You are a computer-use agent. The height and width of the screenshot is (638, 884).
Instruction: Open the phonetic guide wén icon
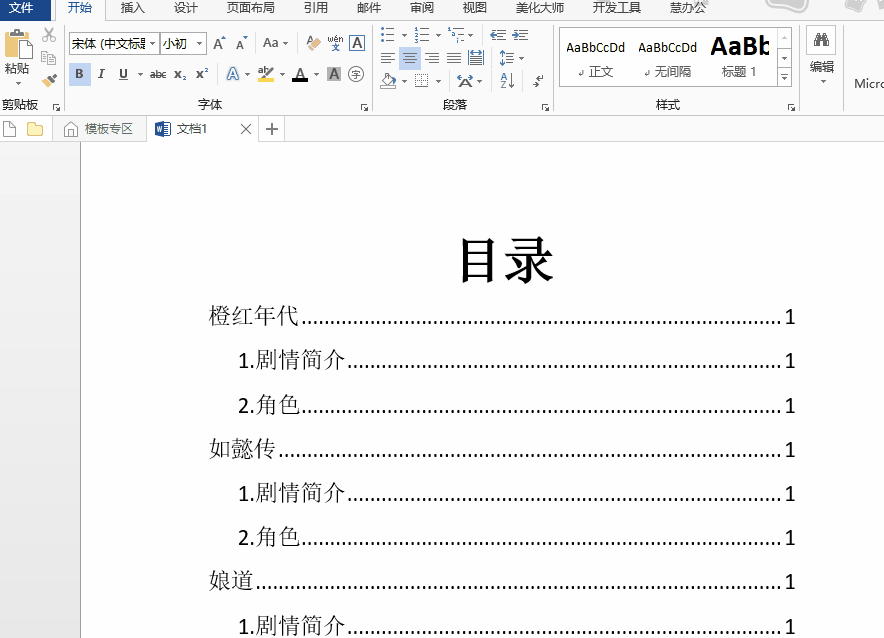(335, 43)
